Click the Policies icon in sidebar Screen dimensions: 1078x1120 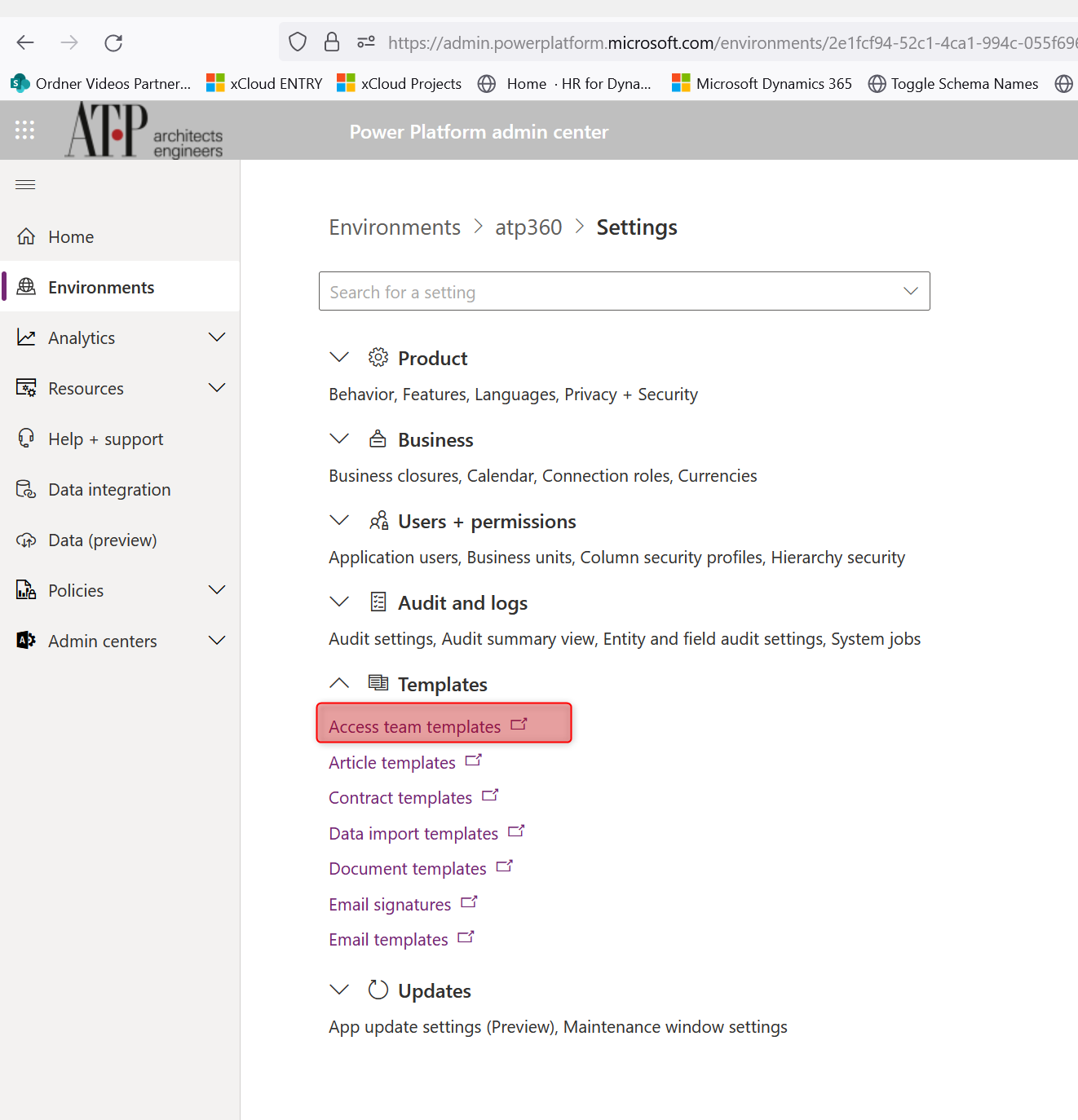[26, 590]
